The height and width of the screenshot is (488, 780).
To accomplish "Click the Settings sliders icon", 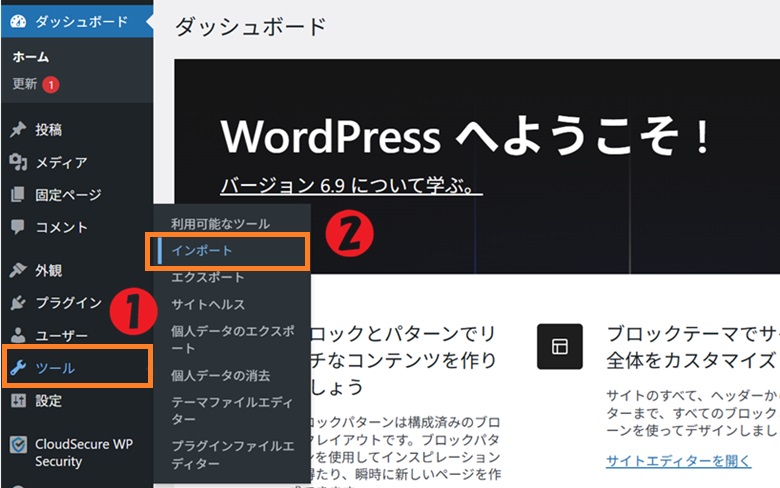I will click(x=18, y=400).
